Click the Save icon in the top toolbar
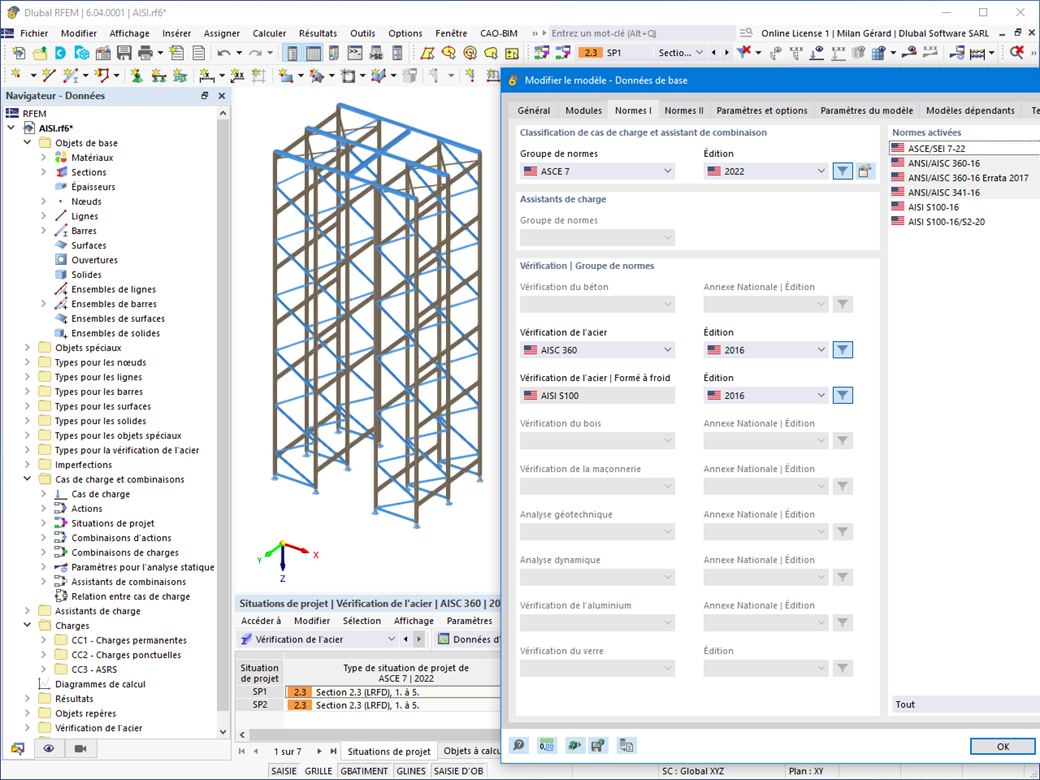This screenshot has width=1040, height=780. coord(124,52)
